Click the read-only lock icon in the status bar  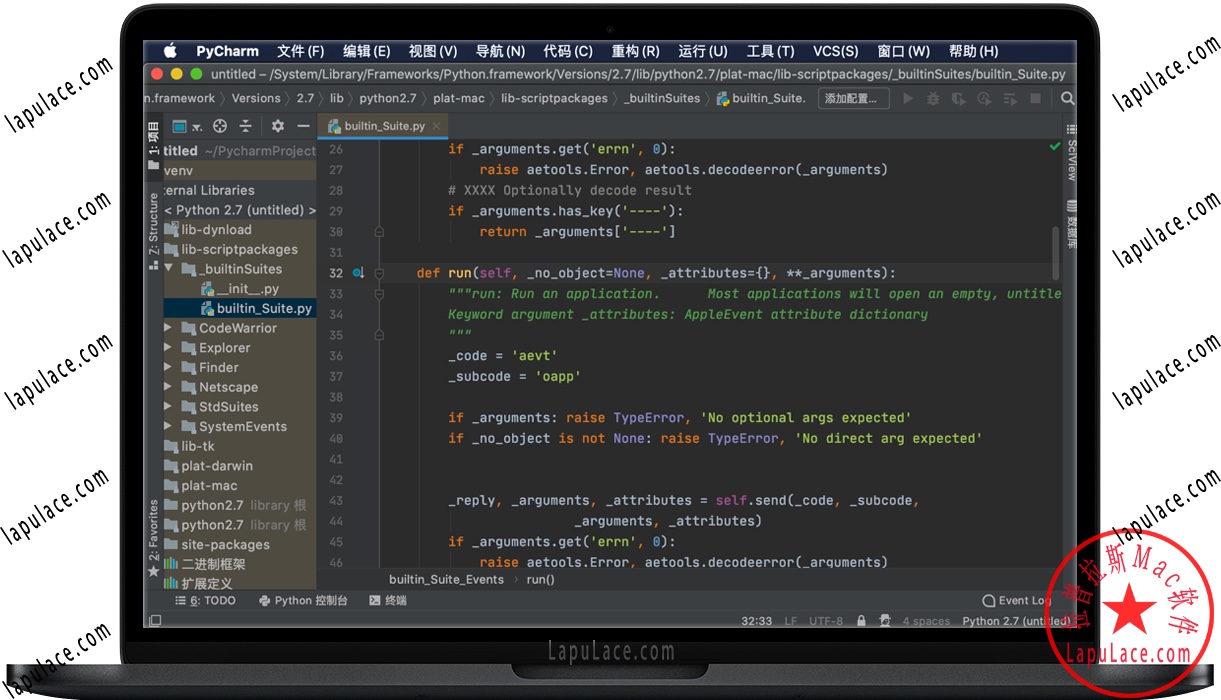point(861,621)
